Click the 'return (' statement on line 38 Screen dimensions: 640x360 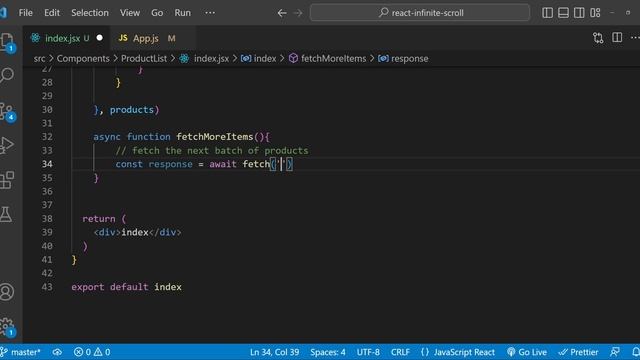coord(104,219)
